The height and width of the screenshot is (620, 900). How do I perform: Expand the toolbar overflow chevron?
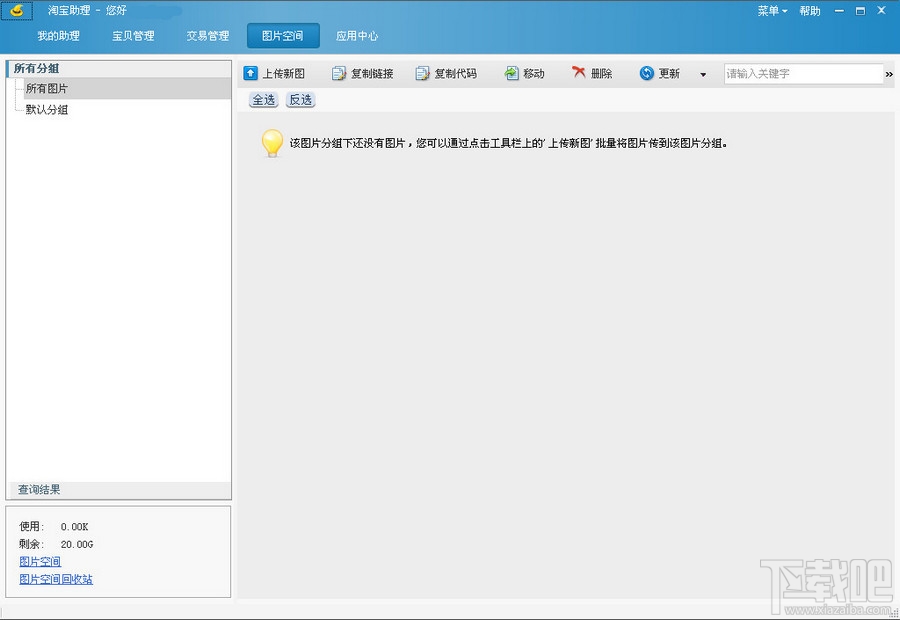(x=889, y=74)
